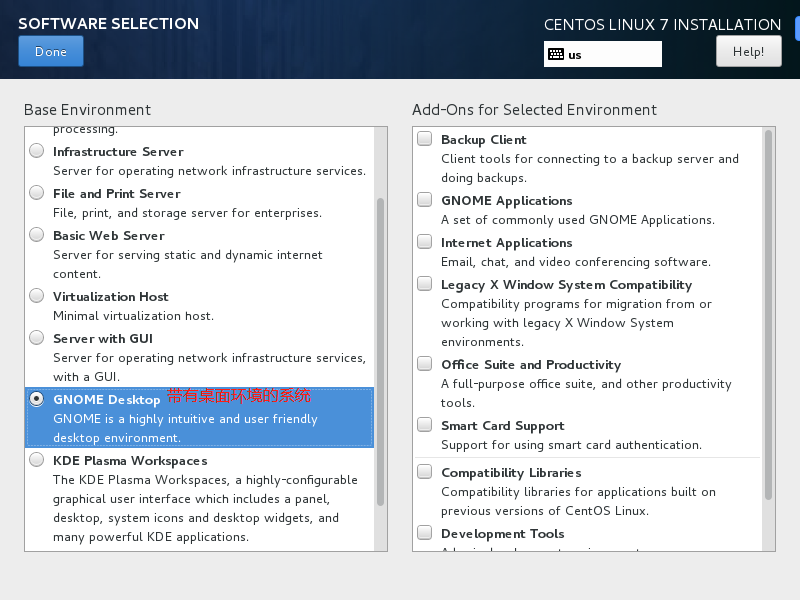Image resolution: width=800 pixels, height=600 pixels.
Task: Select Server with GUI radio button
Action: click(x=37, y=338)
